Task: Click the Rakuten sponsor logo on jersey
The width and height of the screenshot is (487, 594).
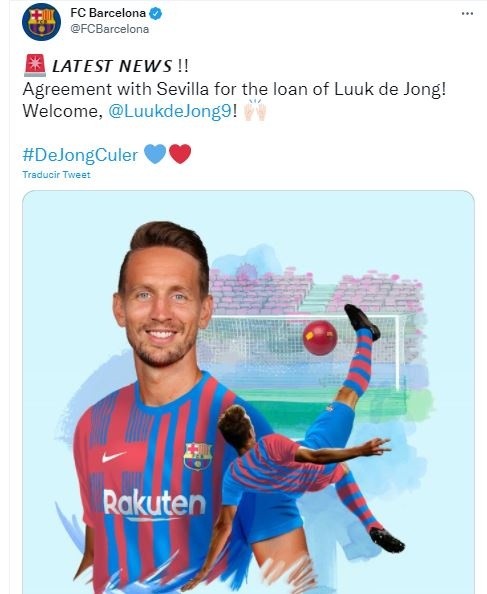Action: pos(155,503)
